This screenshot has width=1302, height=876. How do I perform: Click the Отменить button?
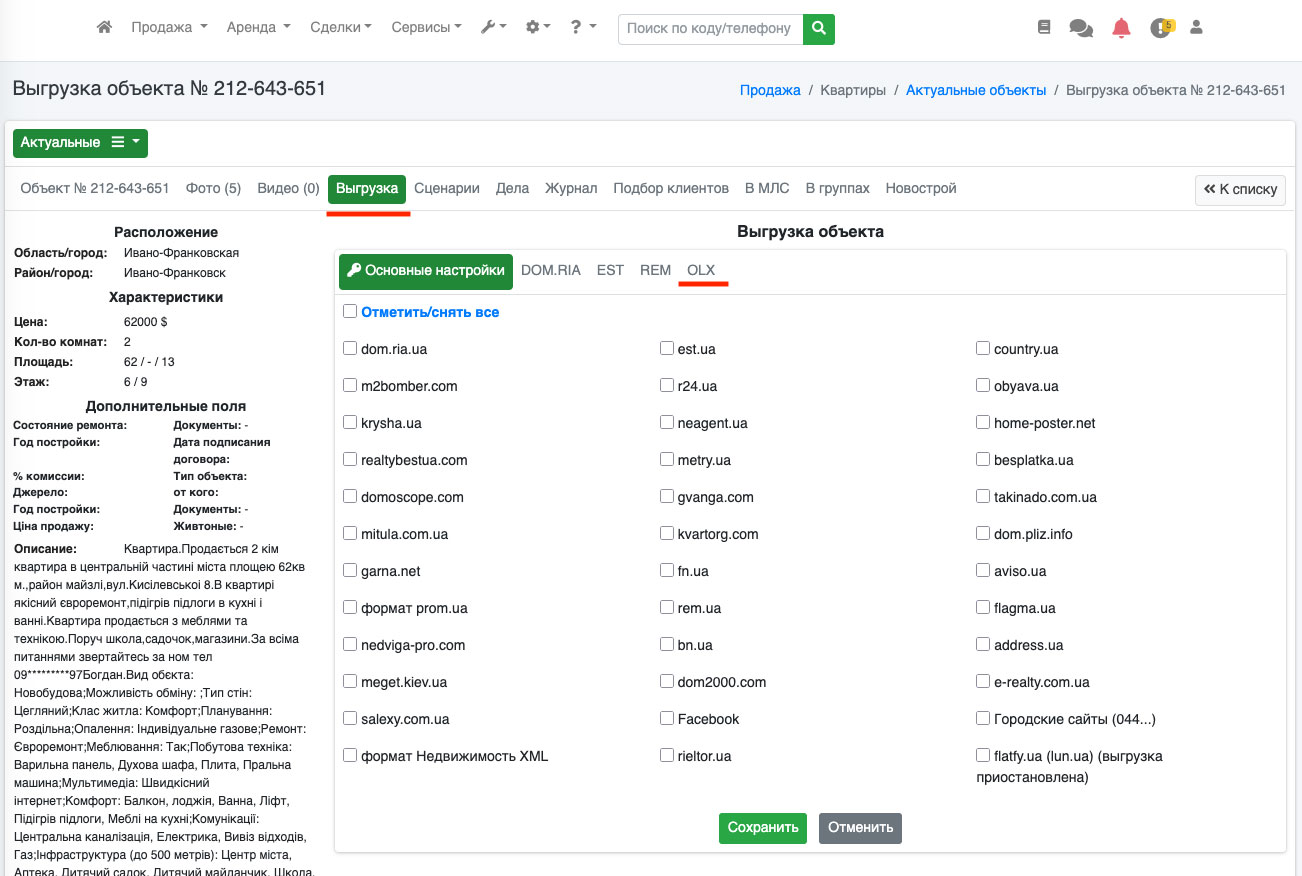click(x=860, y=828)
